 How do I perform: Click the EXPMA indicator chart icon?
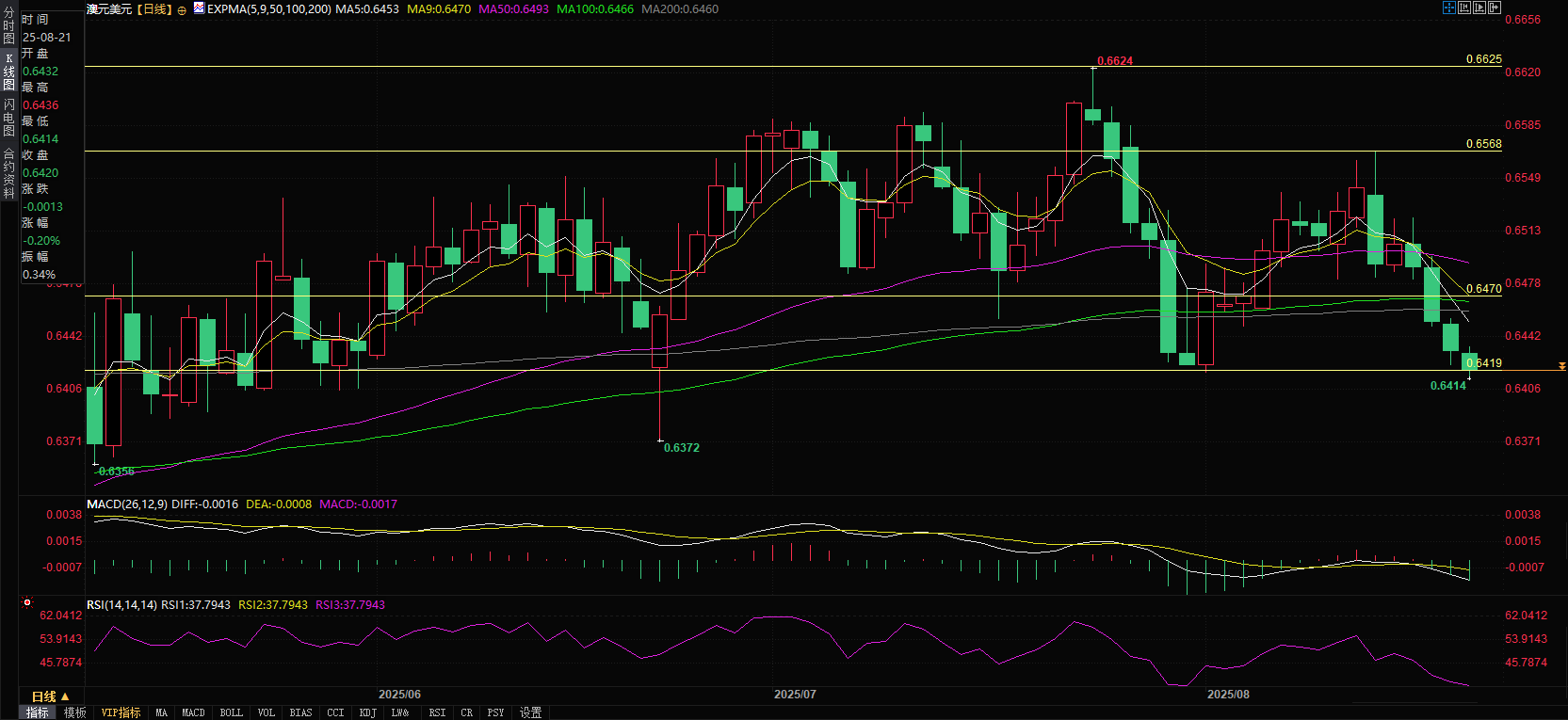(x=199, y=8)
